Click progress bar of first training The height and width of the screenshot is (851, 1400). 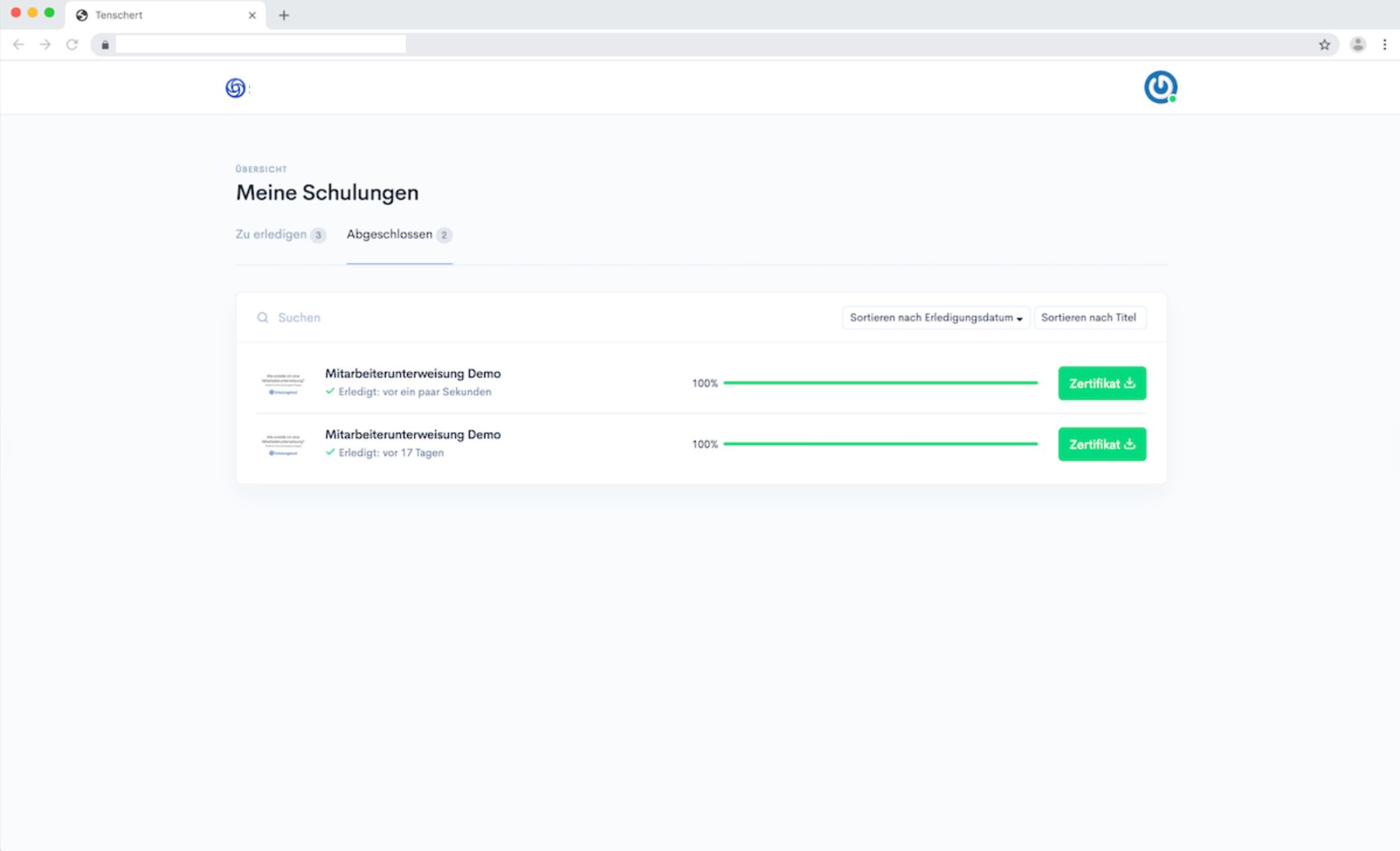tap(880, 383)
